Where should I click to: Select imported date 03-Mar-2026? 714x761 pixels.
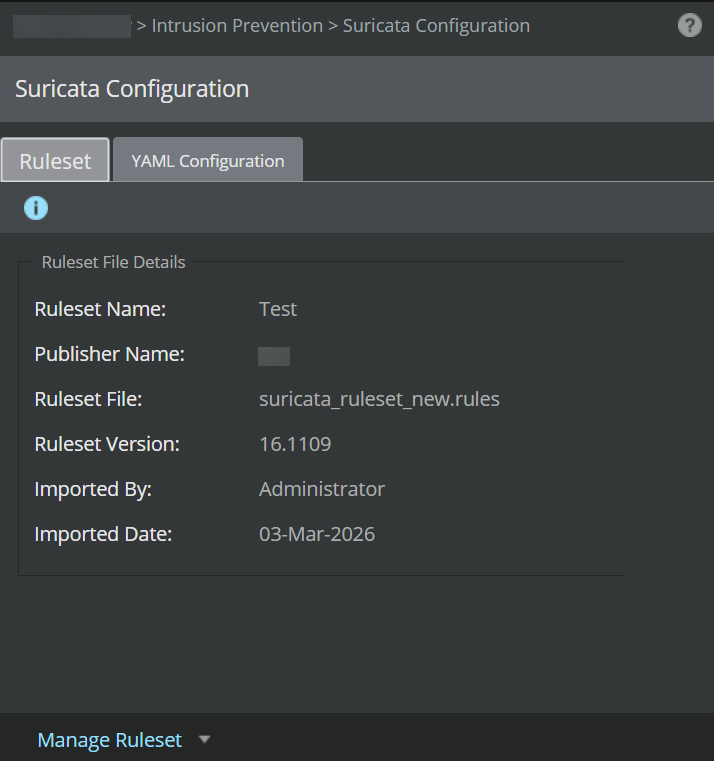(317, 534)
